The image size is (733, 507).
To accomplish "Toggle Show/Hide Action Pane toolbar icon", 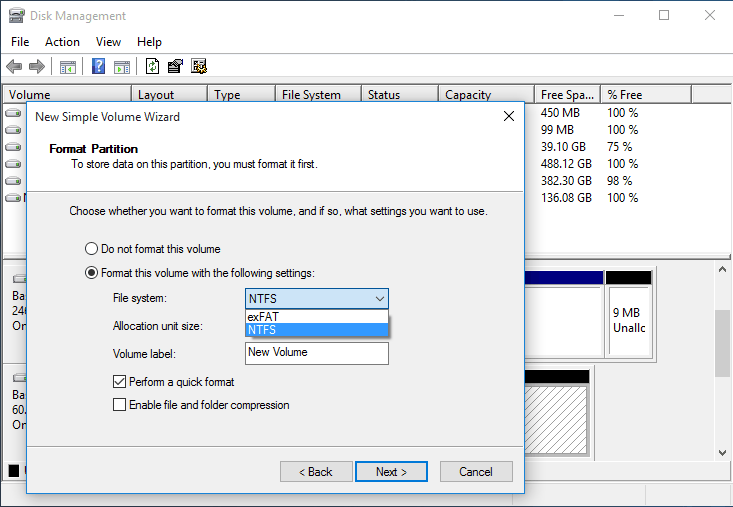I will [122, 66].
